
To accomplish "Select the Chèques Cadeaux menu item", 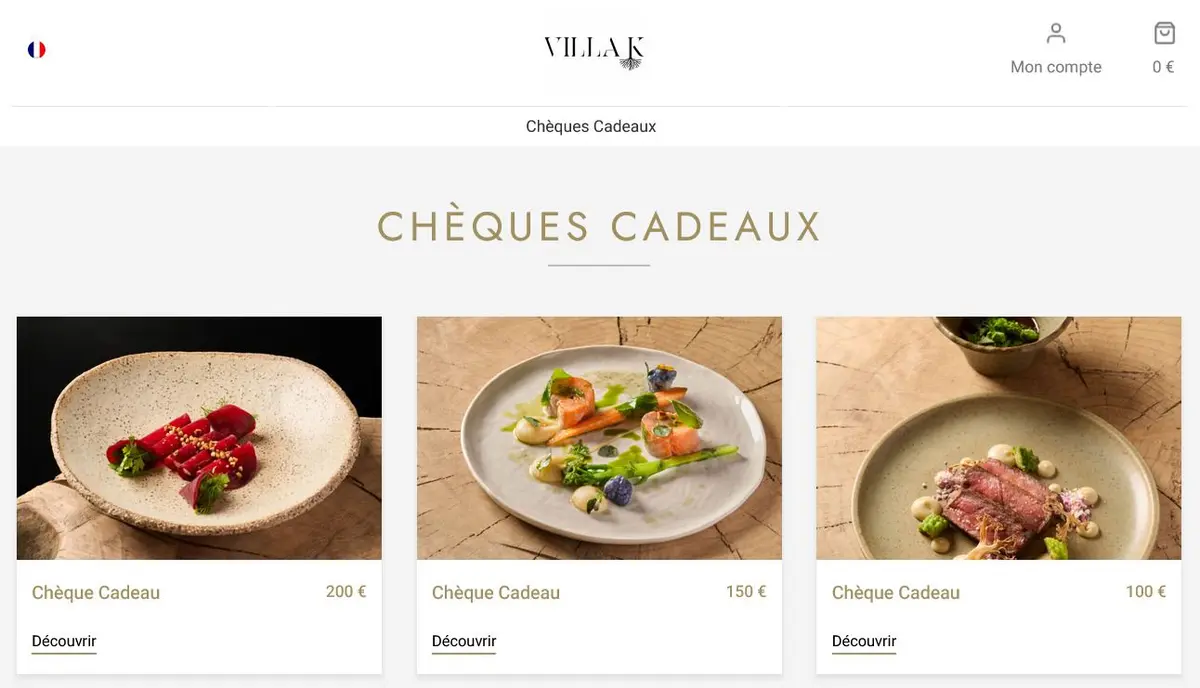I will coord(591,126).
